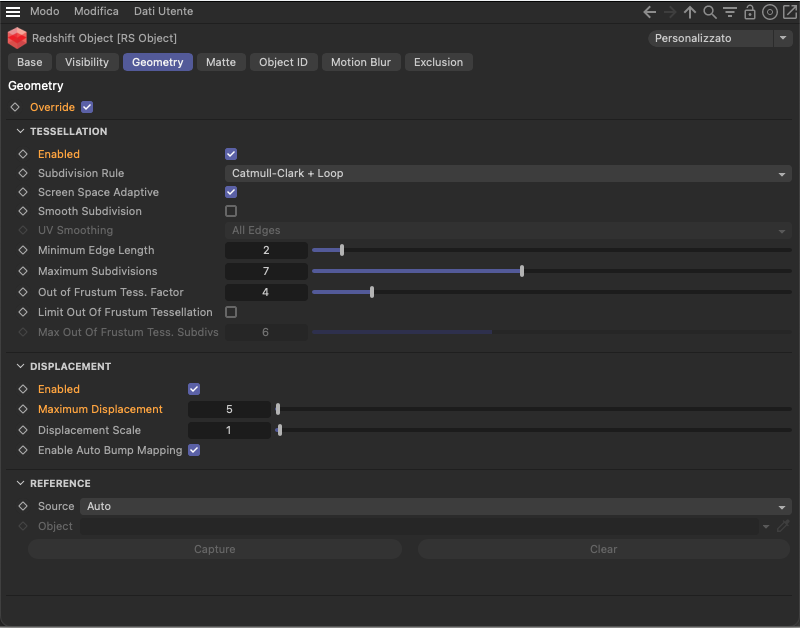Open the Reference Source dropdown
Image resolution: width=800 pixels, height=628 pixels.
click(436, 507)
